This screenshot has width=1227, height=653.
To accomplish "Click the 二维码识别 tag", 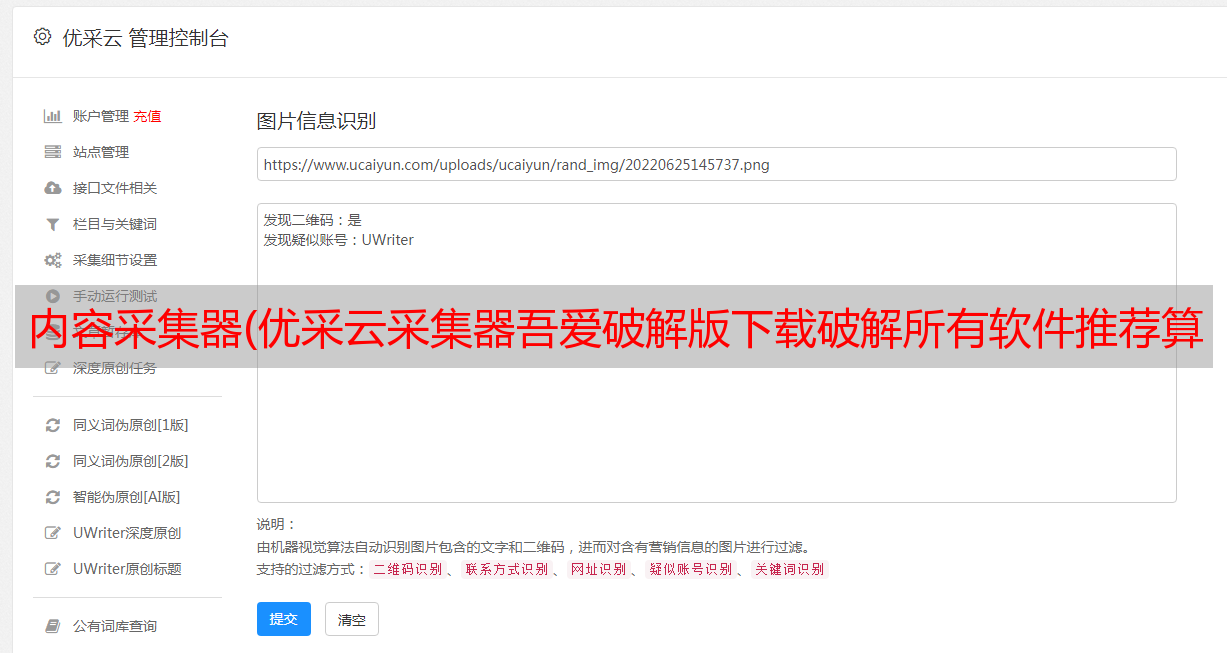I will (x=407, y=569).
